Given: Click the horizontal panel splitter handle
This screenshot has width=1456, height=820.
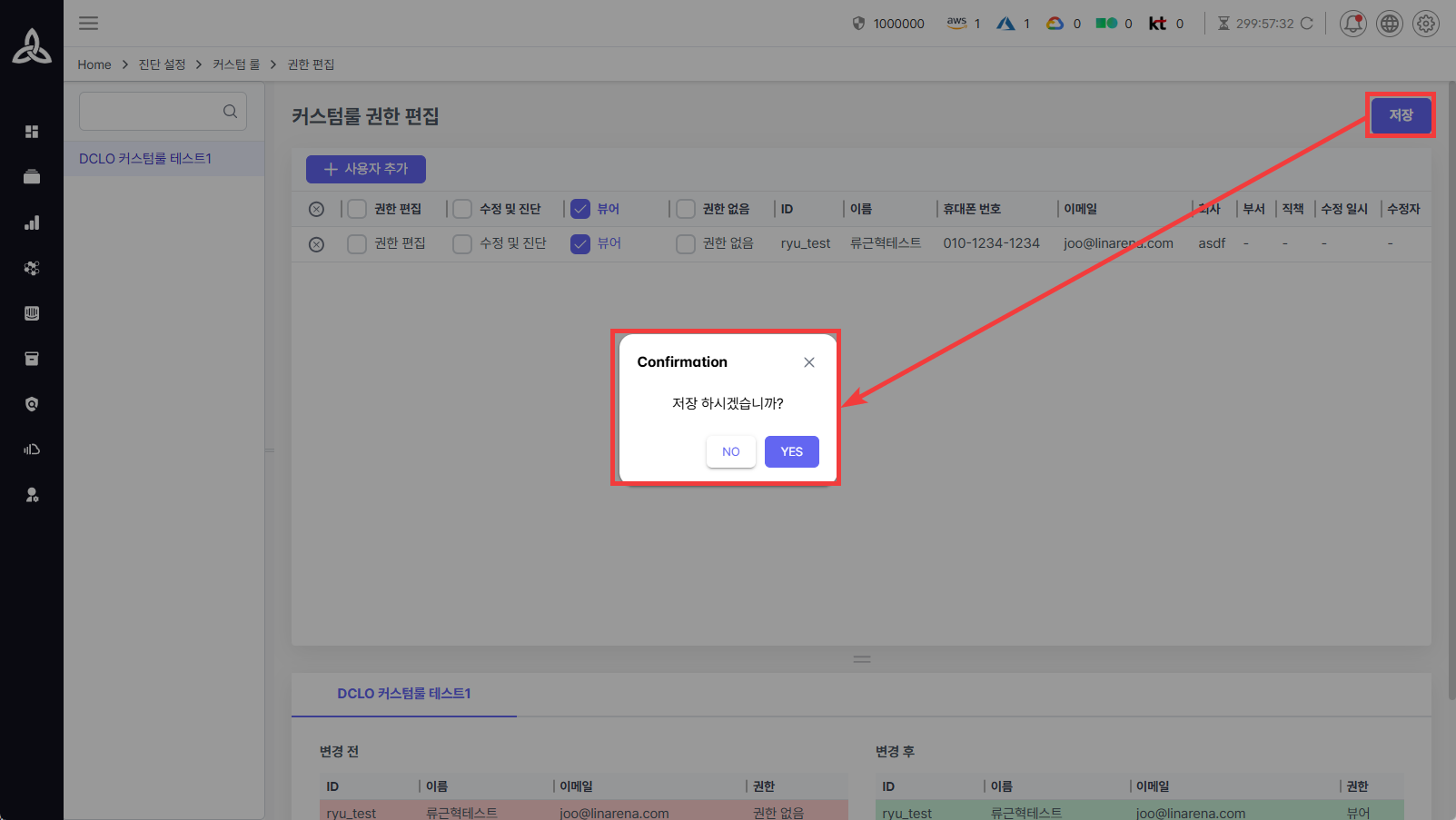Looking at the screenshot, I should 862,659.
